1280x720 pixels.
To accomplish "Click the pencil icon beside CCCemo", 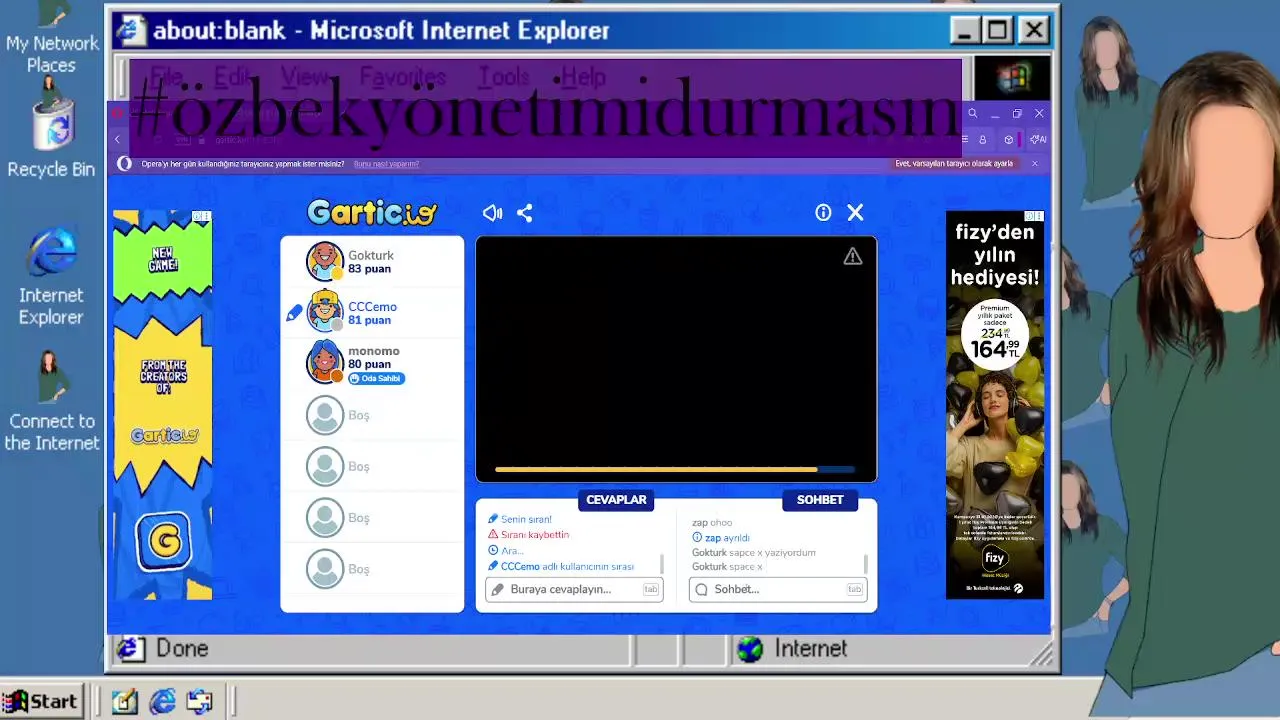I will coord(294,313).
